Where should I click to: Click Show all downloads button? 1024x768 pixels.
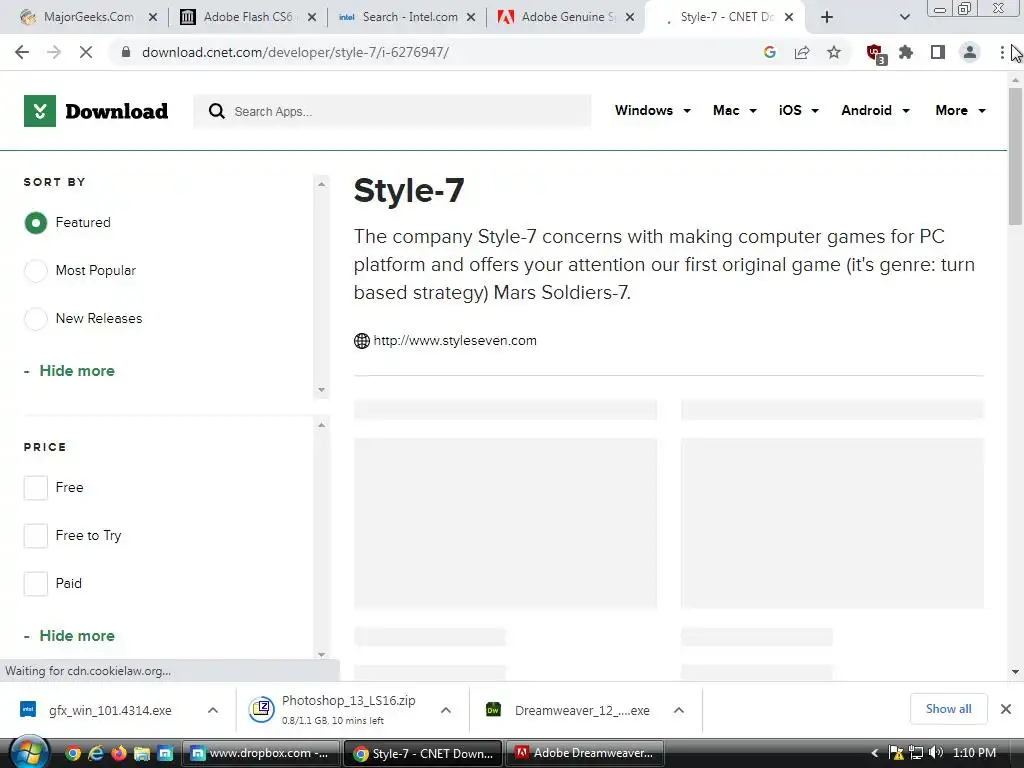pos(948,709)
